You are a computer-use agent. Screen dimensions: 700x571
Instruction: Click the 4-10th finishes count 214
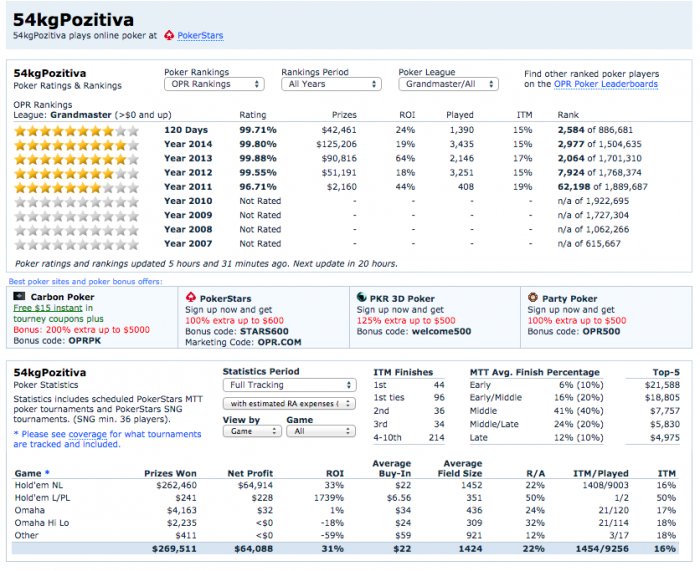coord(436,438)
